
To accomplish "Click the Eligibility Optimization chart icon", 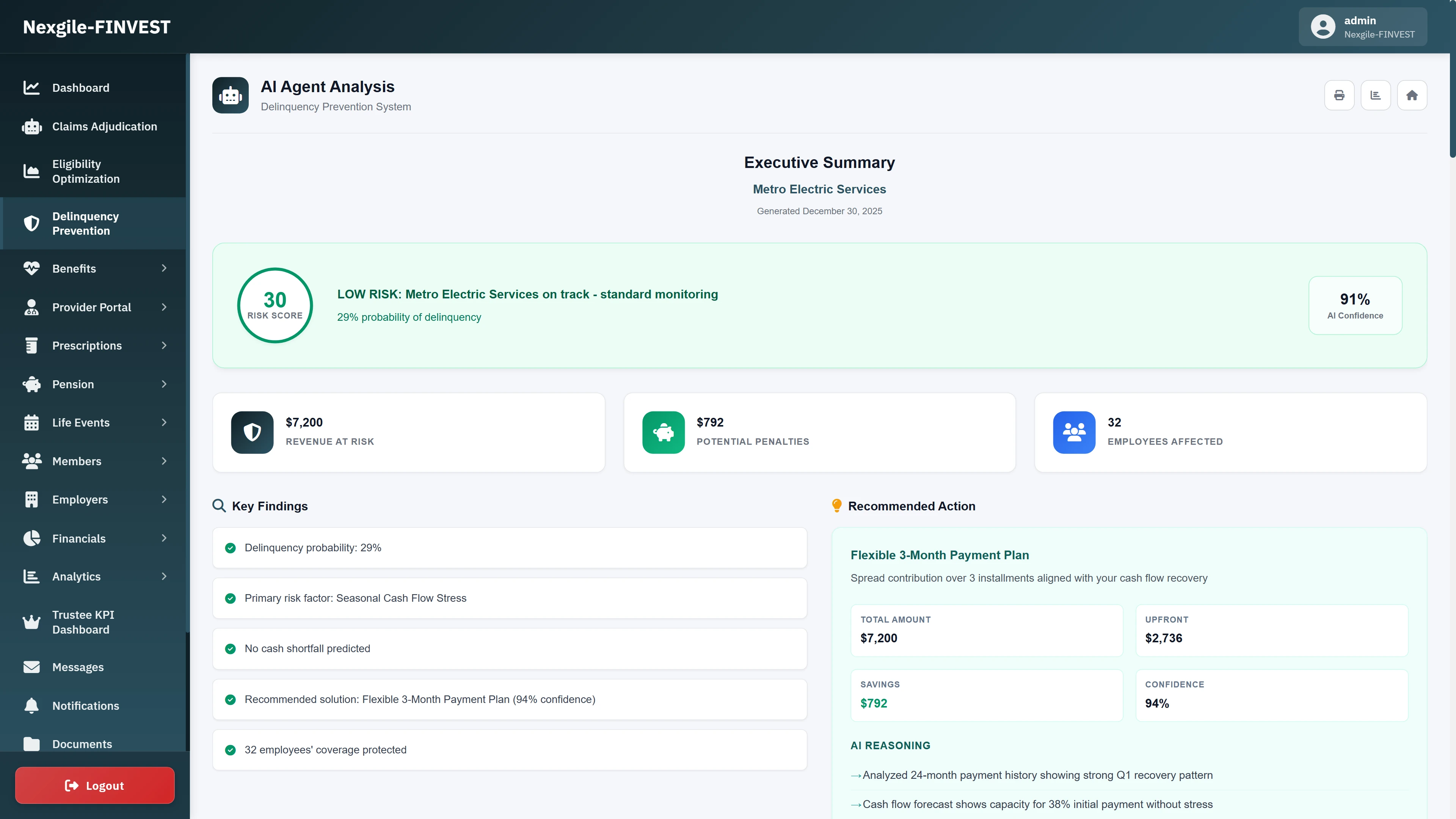I will coord(31,171).
